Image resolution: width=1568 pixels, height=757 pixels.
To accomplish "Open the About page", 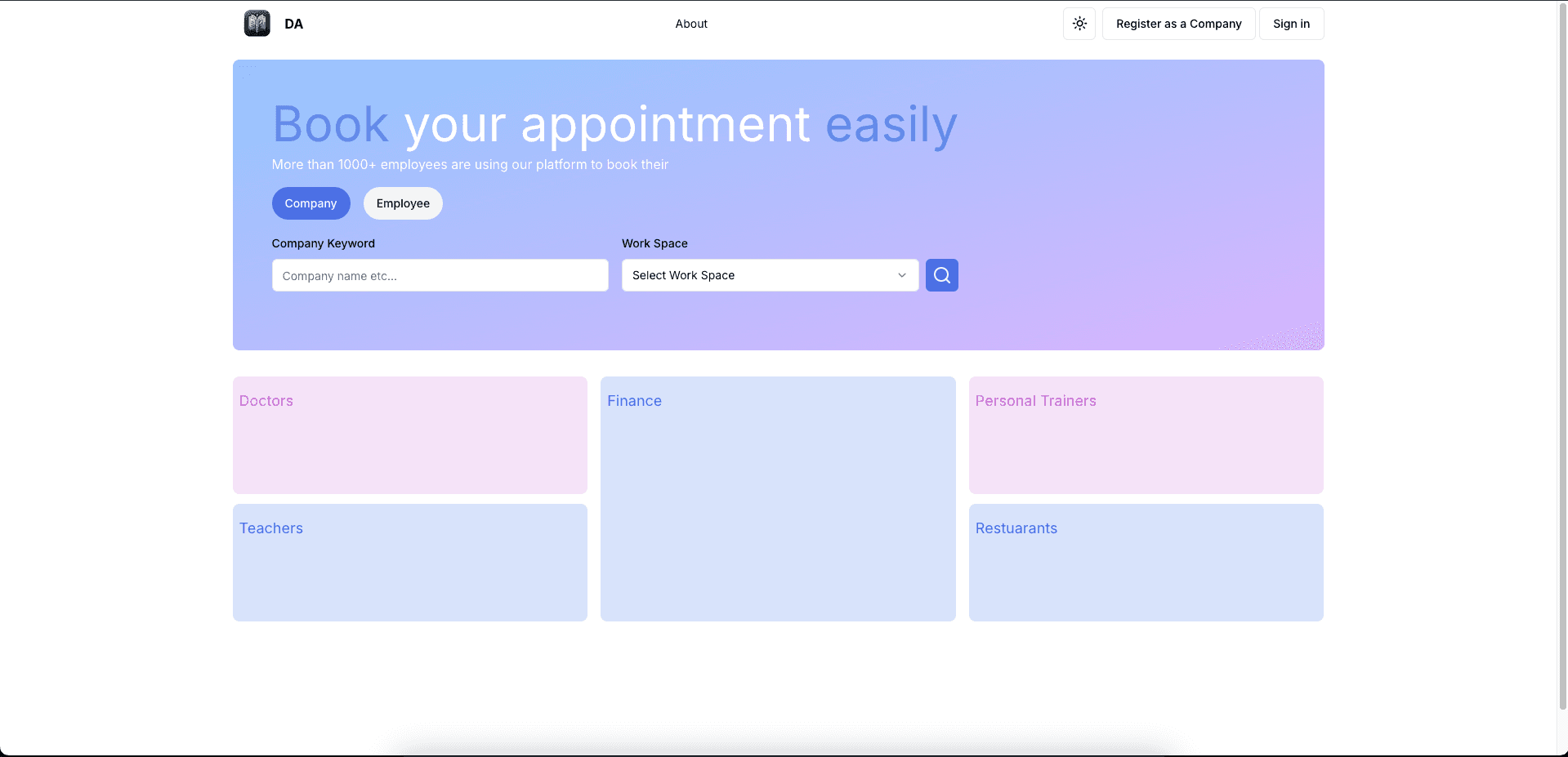I will [690, 24].
